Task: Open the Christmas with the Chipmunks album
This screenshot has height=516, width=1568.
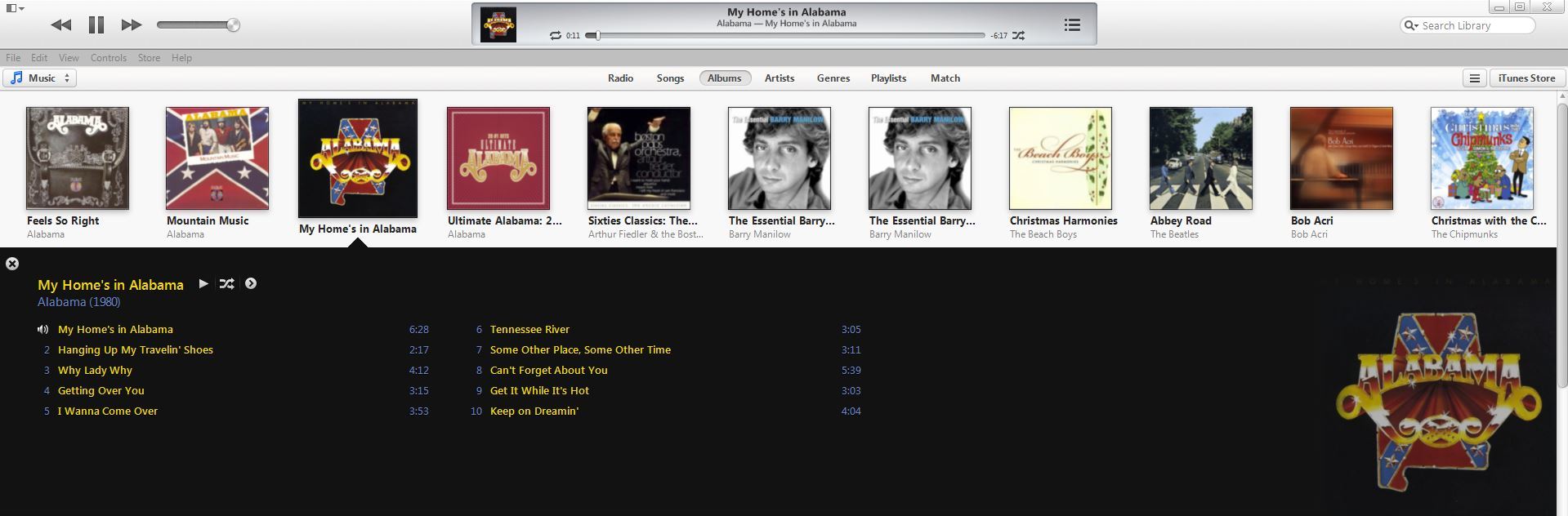Action: pyautogui.click(x=1482, y=158)
